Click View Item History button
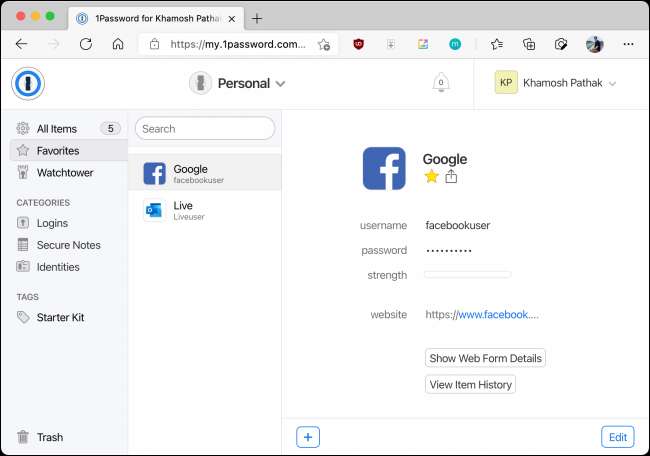The height and width of the screenshot is (456, 650). click(x=470, y=385)
